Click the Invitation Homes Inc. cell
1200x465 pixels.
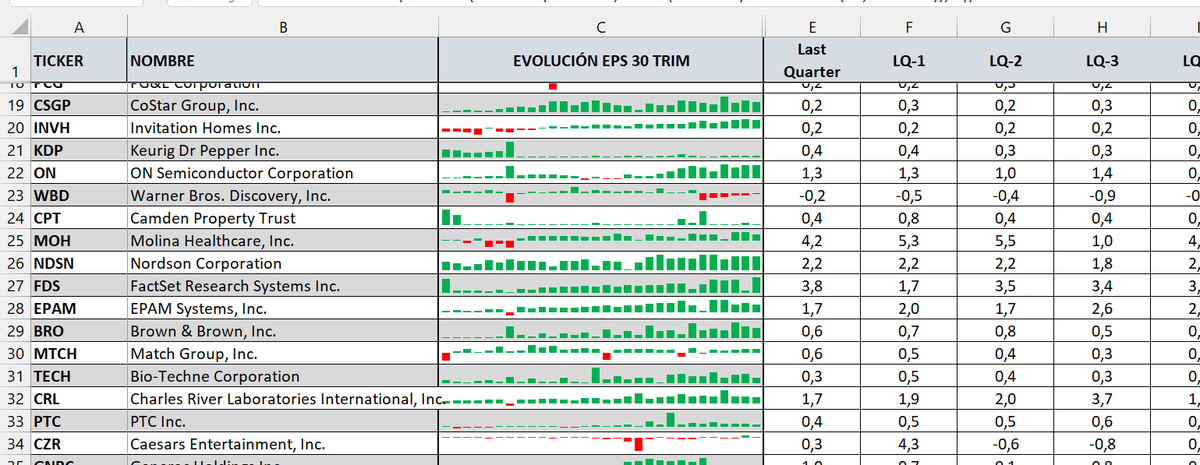pos(283,128)
